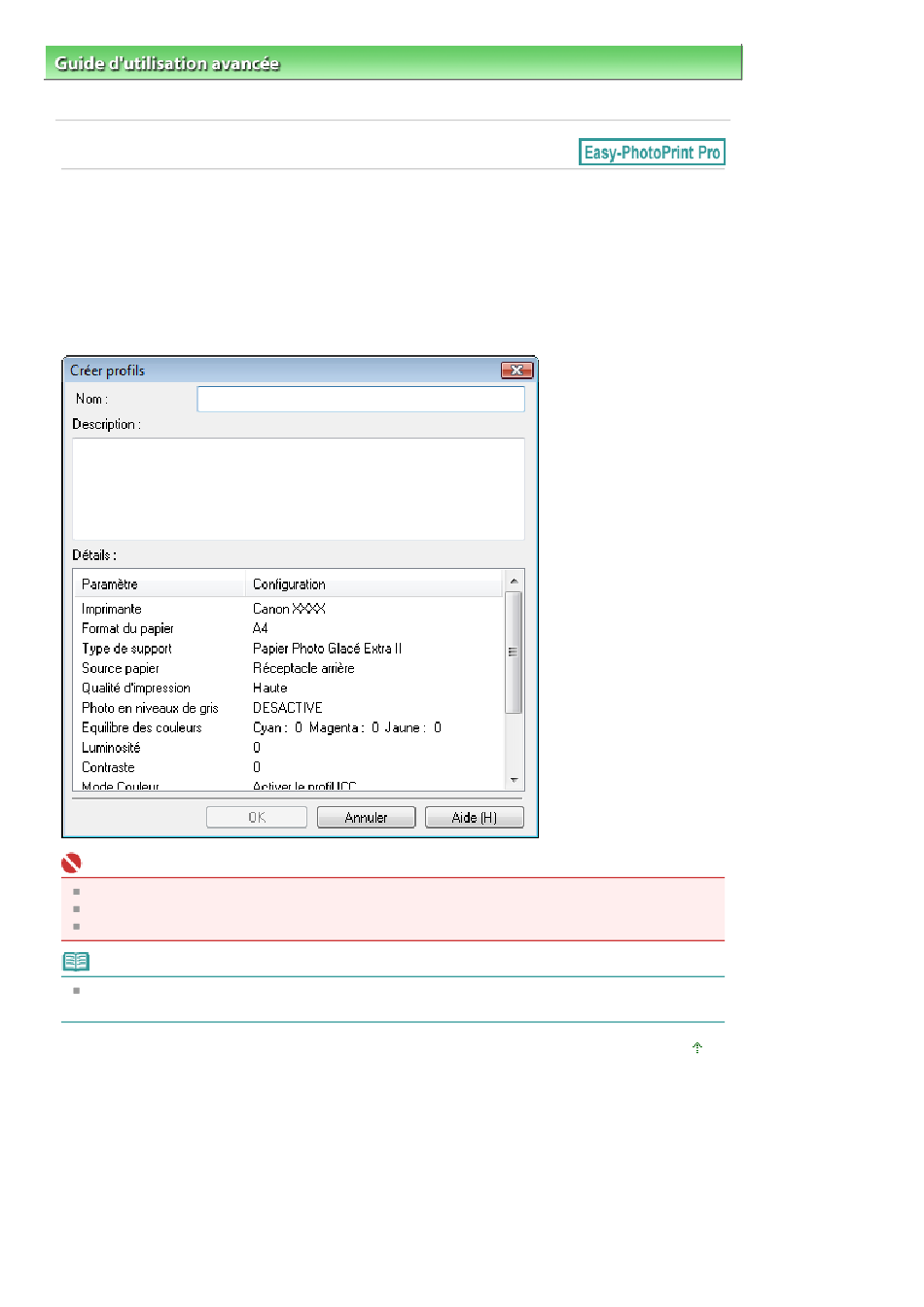The width and height of the screenshot is (924, 1307).
Task: Click the Configuration column header
Action: [x=373, y=584]
